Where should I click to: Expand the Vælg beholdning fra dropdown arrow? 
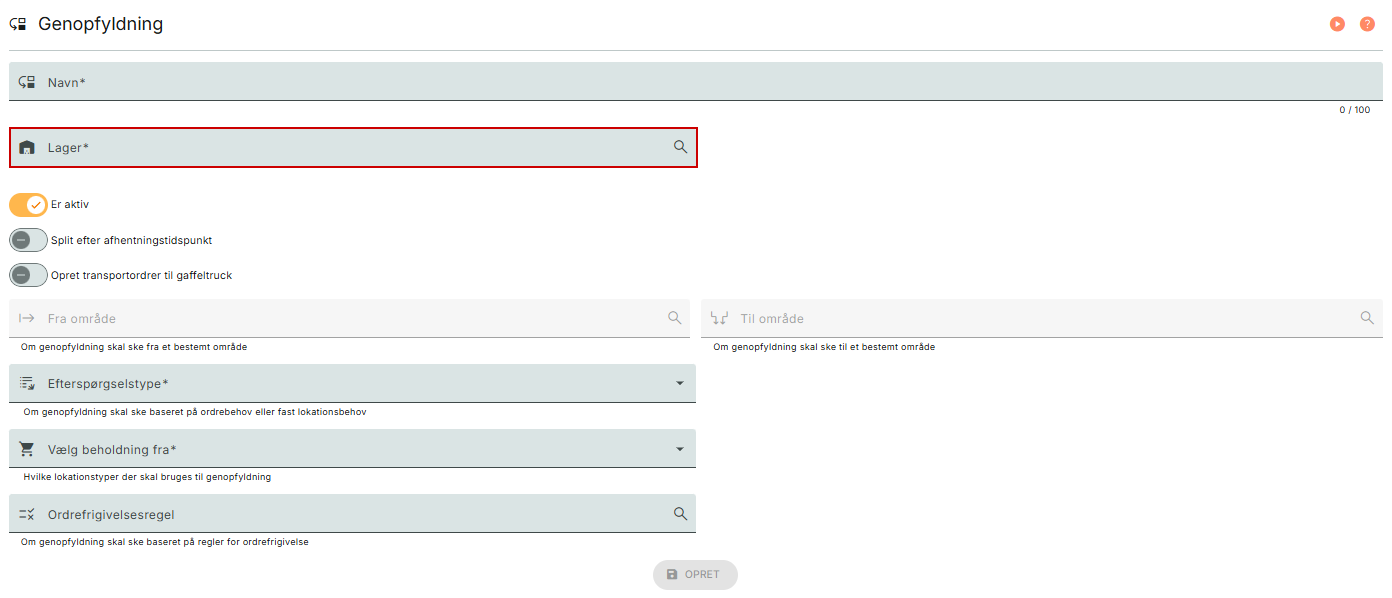point(680,449)
